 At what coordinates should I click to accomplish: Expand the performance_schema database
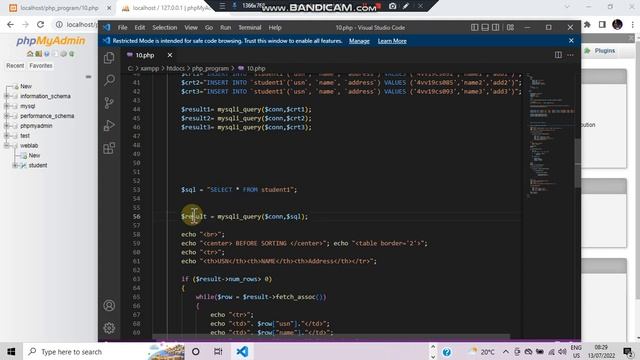tap(7, 116)
